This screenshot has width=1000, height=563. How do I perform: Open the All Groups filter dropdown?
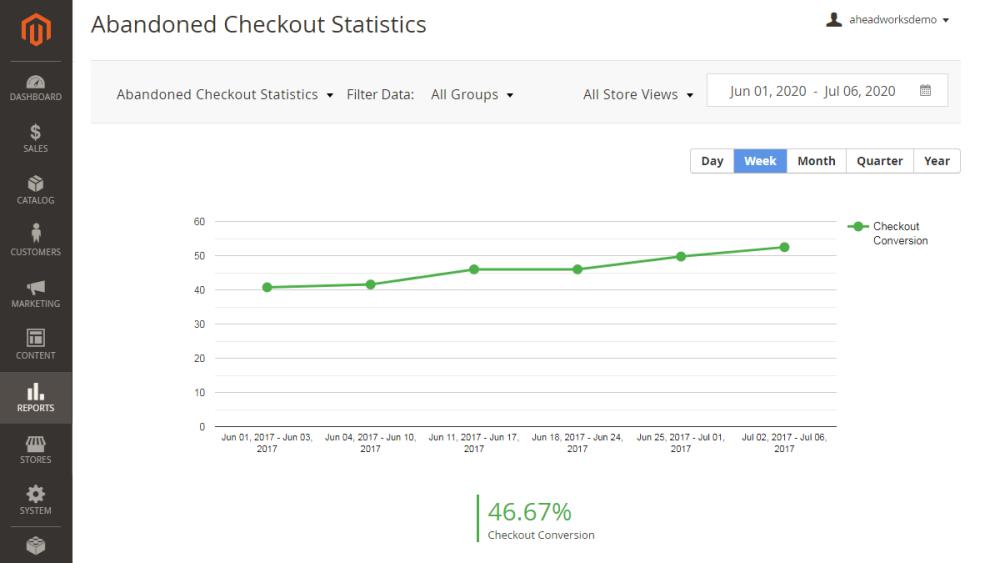472,94
